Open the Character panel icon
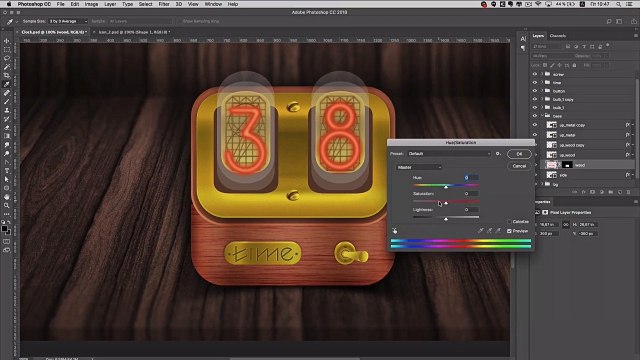Viewport: 640px width, 360px height. tap(523, 39)
